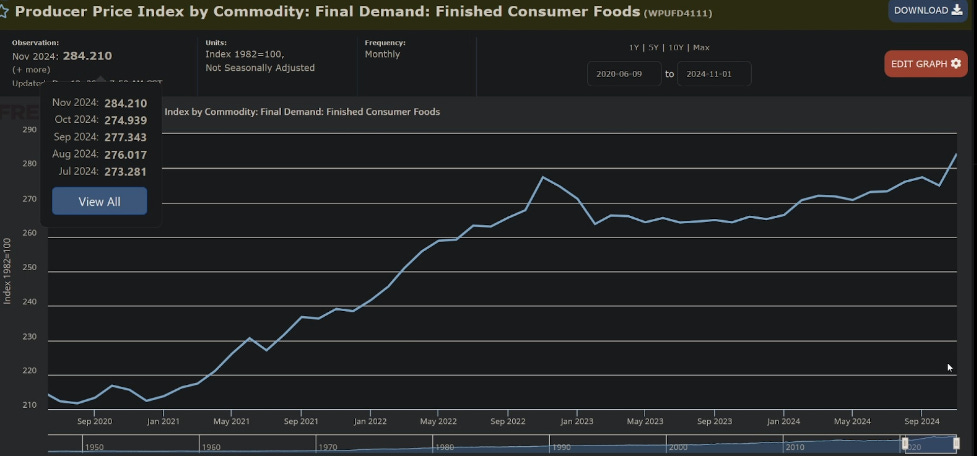This screenshot has width=977, height=456.
Task: Select the Max date range
Action: pyautogui.click(x=701, y=47)
